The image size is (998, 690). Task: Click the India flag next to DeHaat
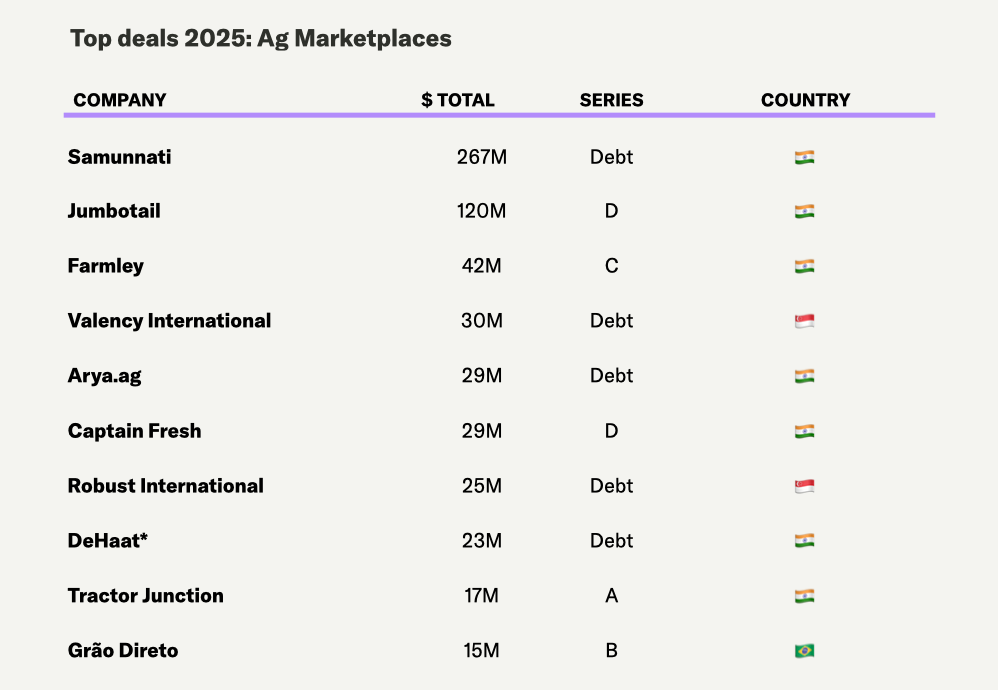pos(804,541)
